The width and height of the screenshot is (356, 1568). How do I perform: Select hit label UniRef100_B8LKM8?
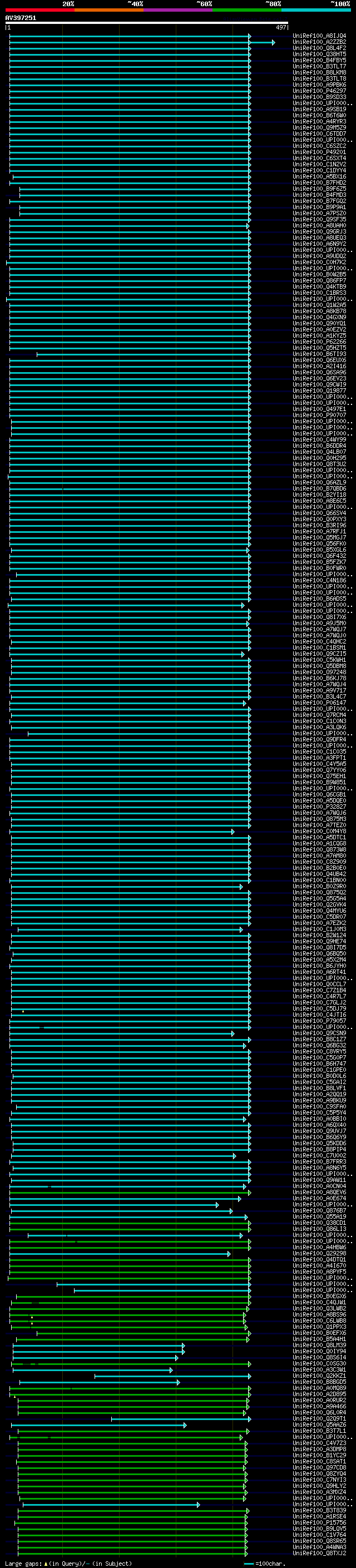point(319,72)
